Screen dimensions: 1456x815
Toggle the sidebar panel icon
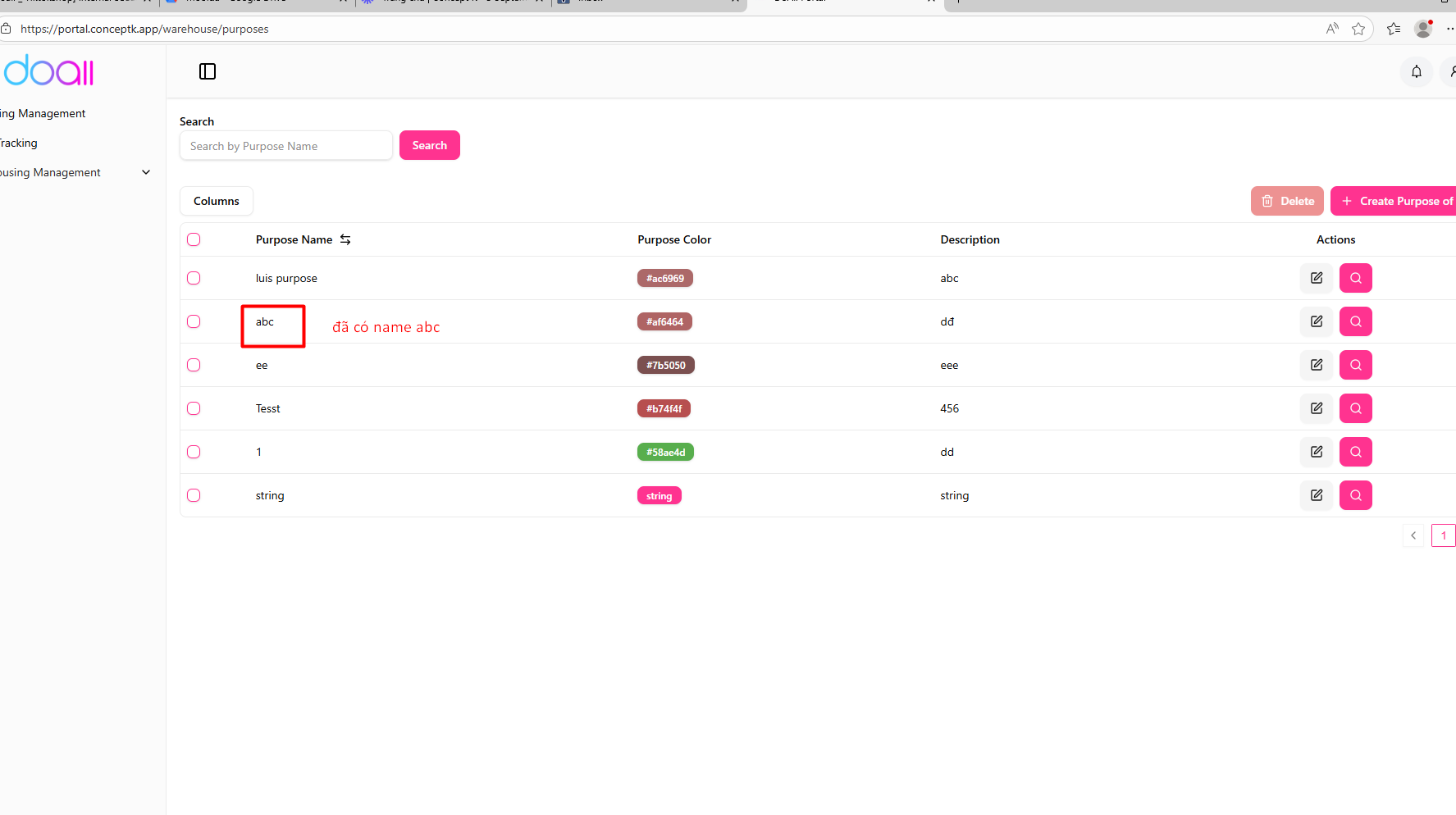(208, 71)
